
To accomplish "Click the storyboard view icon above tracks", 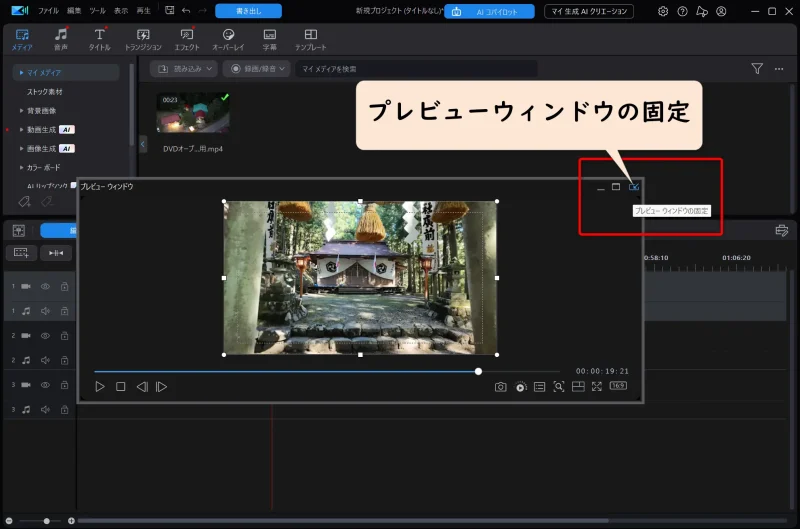I will click(19, 231).
